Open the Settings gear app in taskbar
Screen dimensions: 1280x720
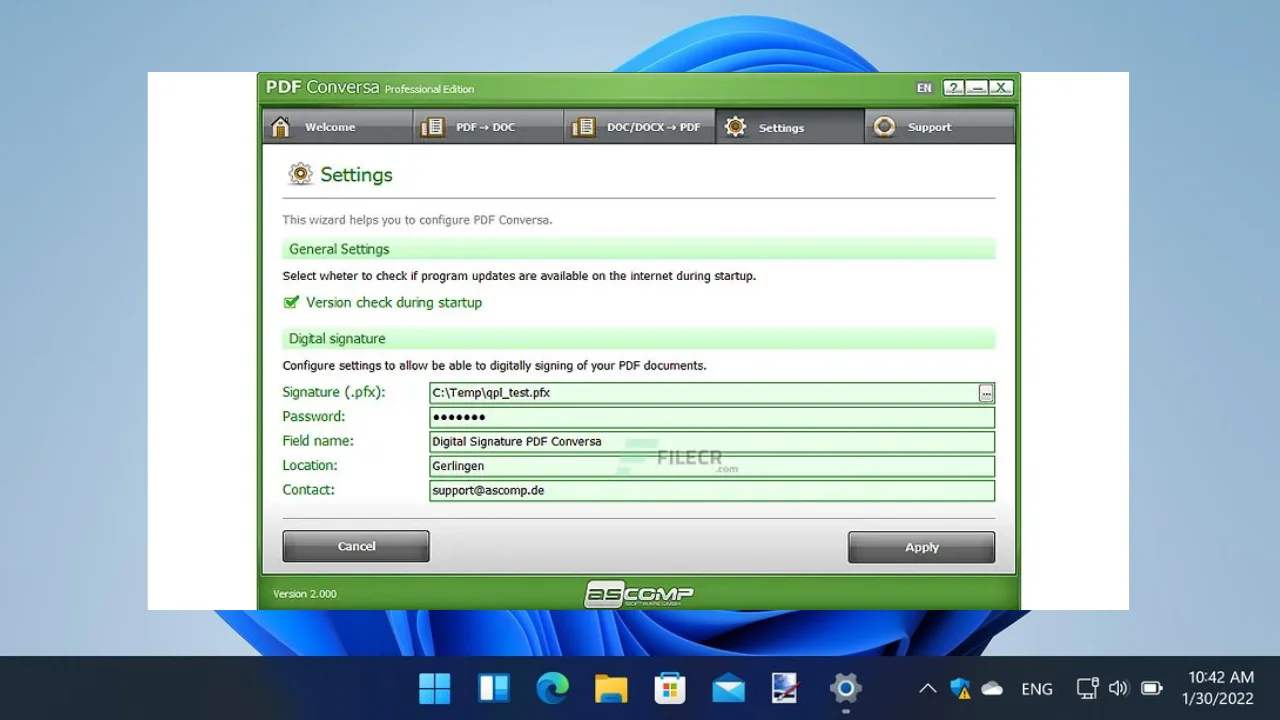click(x=846, y=688)
